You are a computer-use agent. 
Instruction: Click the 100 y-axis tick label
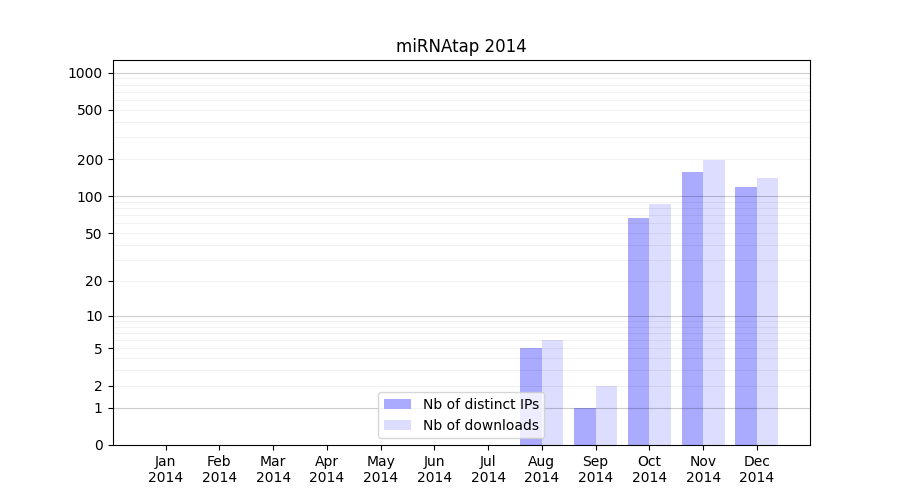(91, 197)
